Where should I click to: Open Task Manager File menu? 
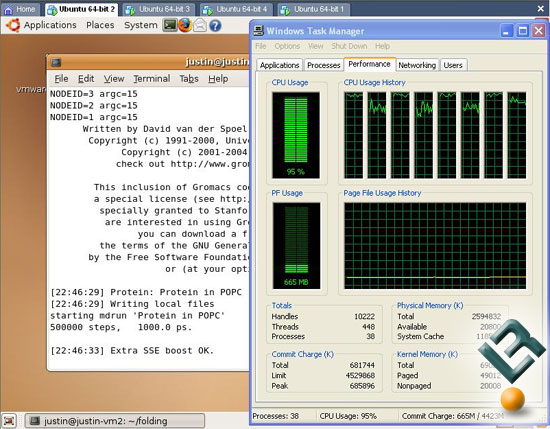[261, 46]
